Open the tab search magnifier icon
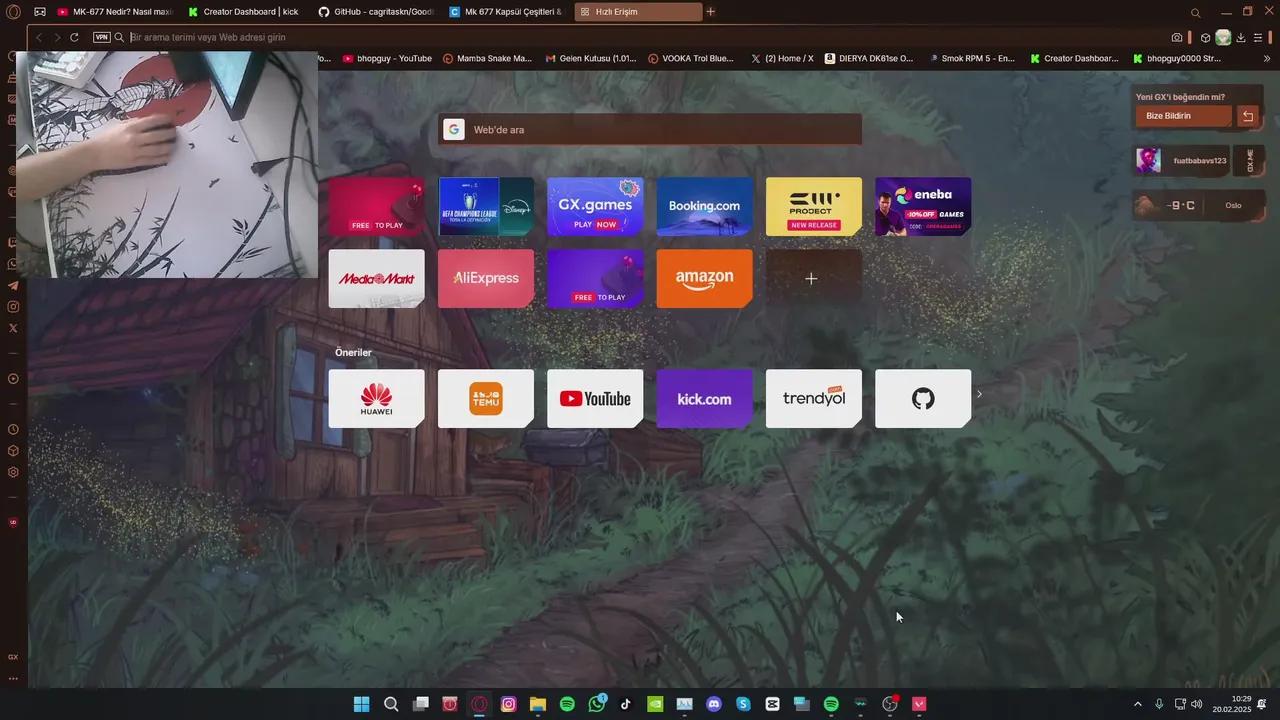 click(x=1195, y=13)
